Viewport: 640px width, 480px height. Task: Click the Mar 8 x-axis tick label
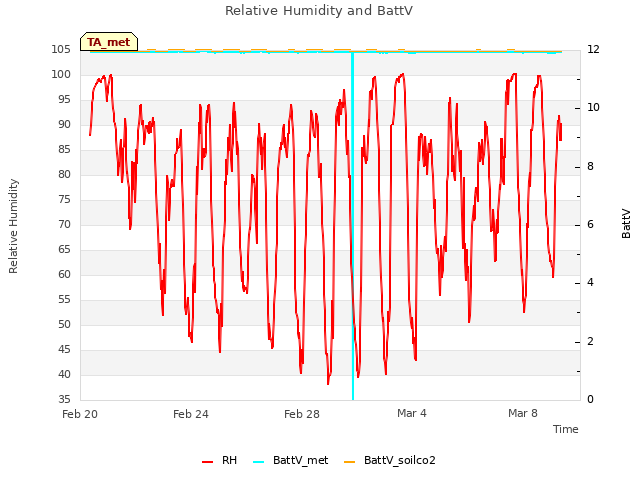click(x=523, y=413)
